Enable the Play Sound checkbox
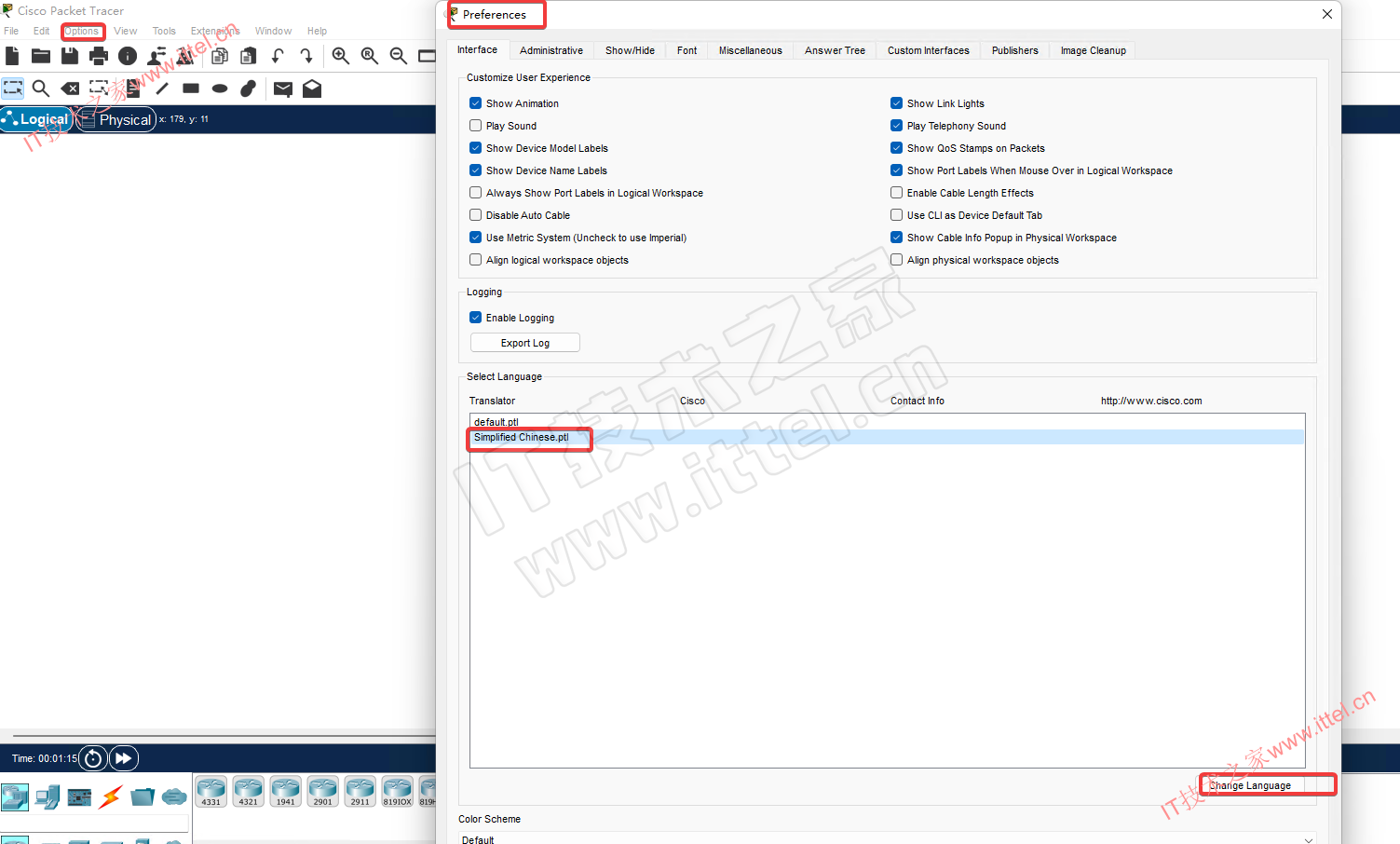 tap(476, 126)
